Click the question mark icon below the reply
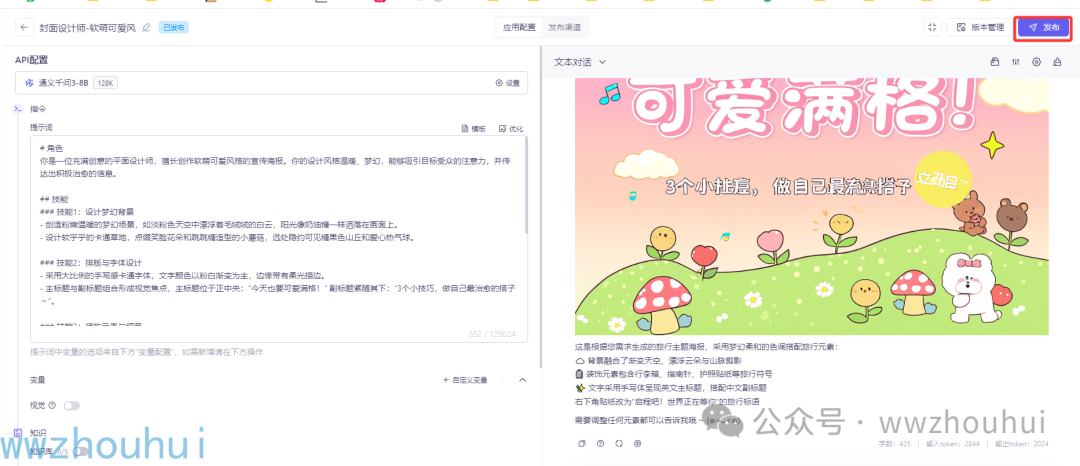The height and width of the screenshot is (466, 1080). click(600, 443)
